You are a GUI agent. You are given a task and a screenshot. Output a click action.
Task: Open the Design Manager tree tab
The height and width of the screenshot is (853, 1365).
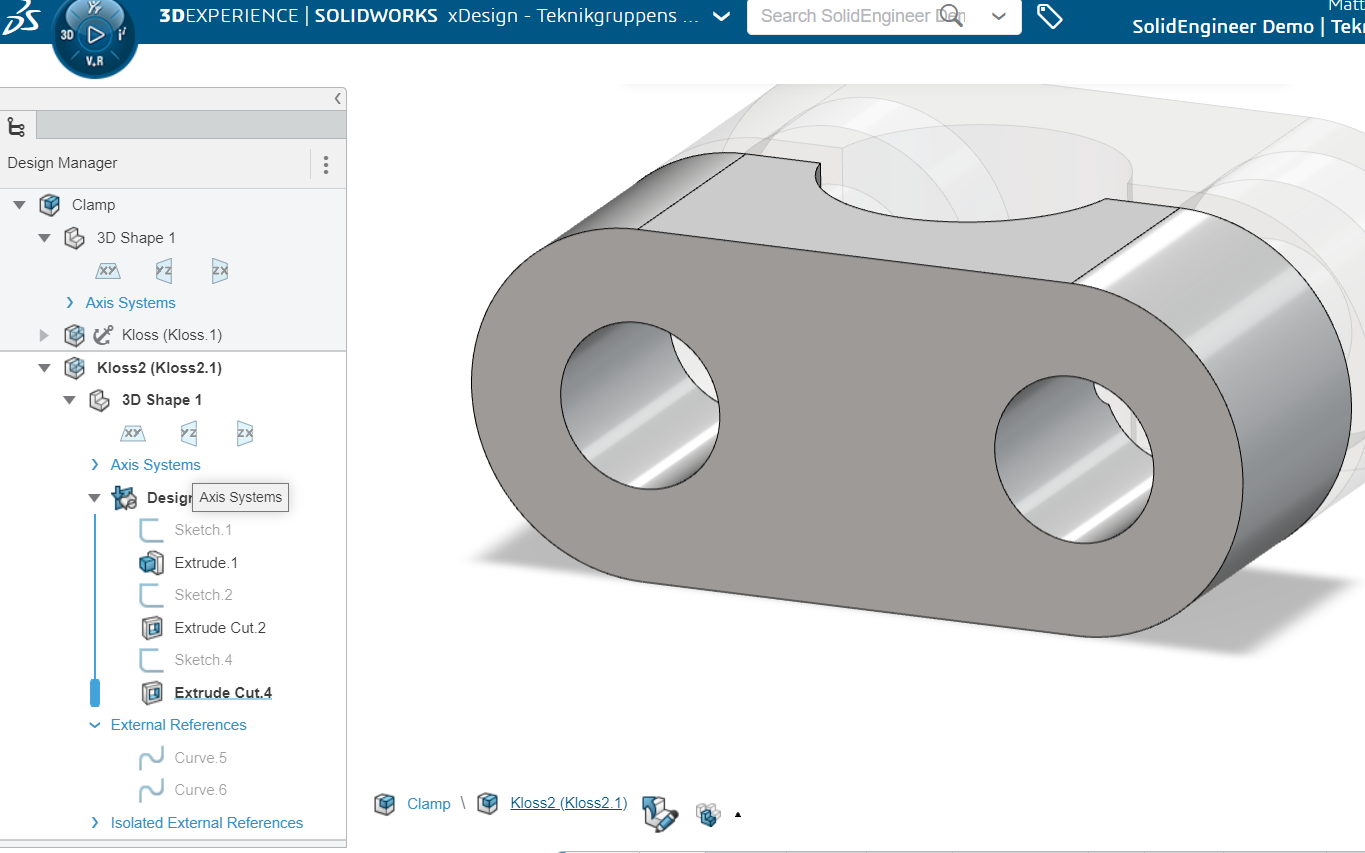coord(17,126)
